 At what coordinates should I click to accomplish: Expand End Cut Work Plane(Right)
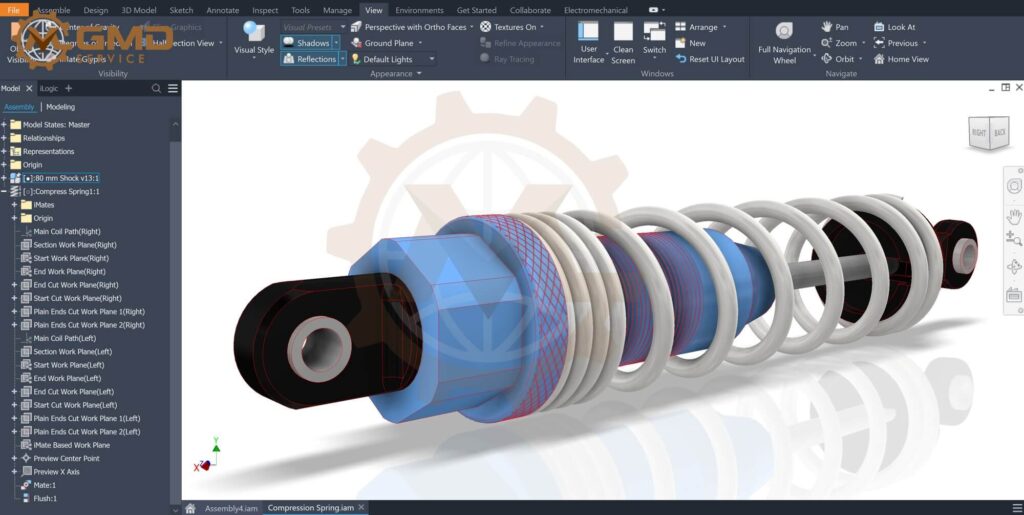14,285
